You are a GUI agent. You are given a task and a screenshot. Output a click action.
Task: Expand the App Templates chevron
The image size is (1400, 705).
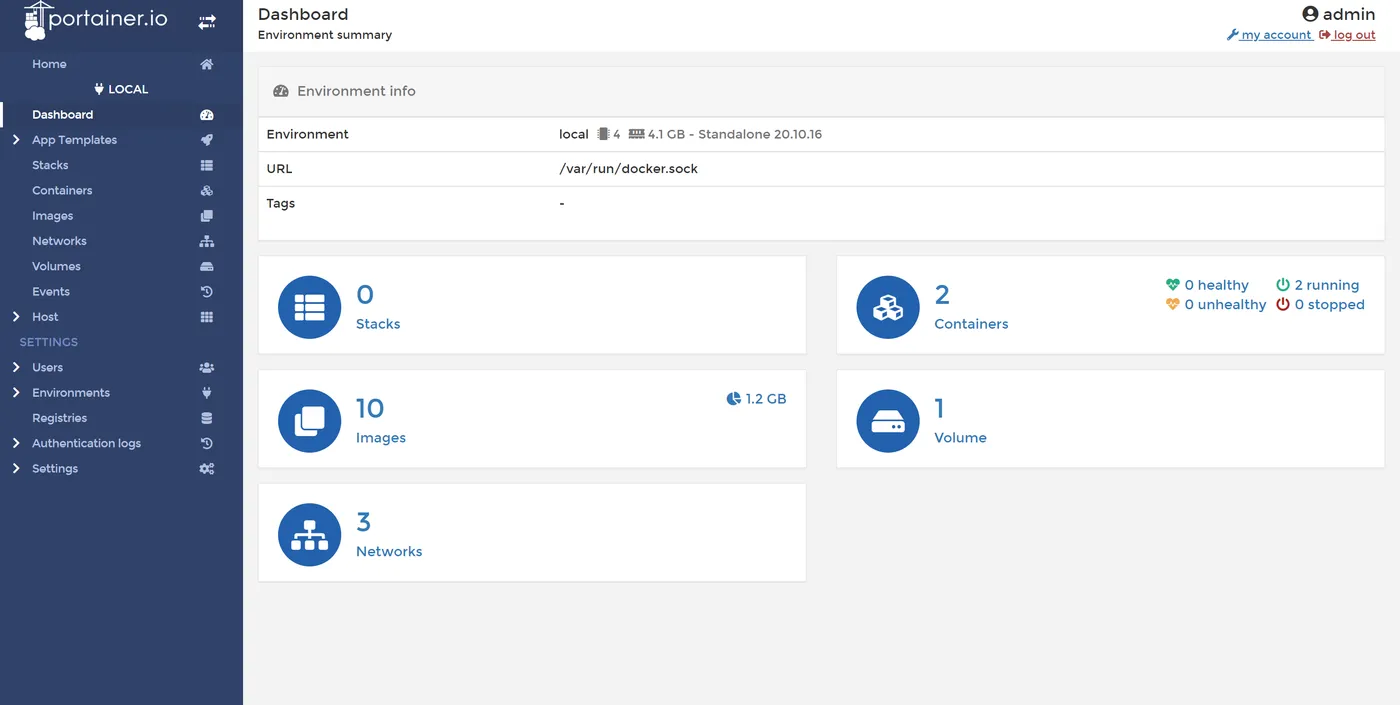tap(16, 140)
